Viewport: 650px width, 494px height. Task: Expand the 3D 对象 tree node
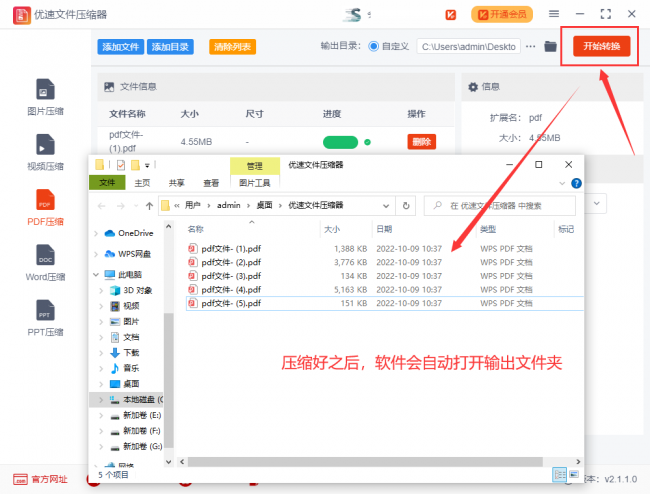point(101,291)
